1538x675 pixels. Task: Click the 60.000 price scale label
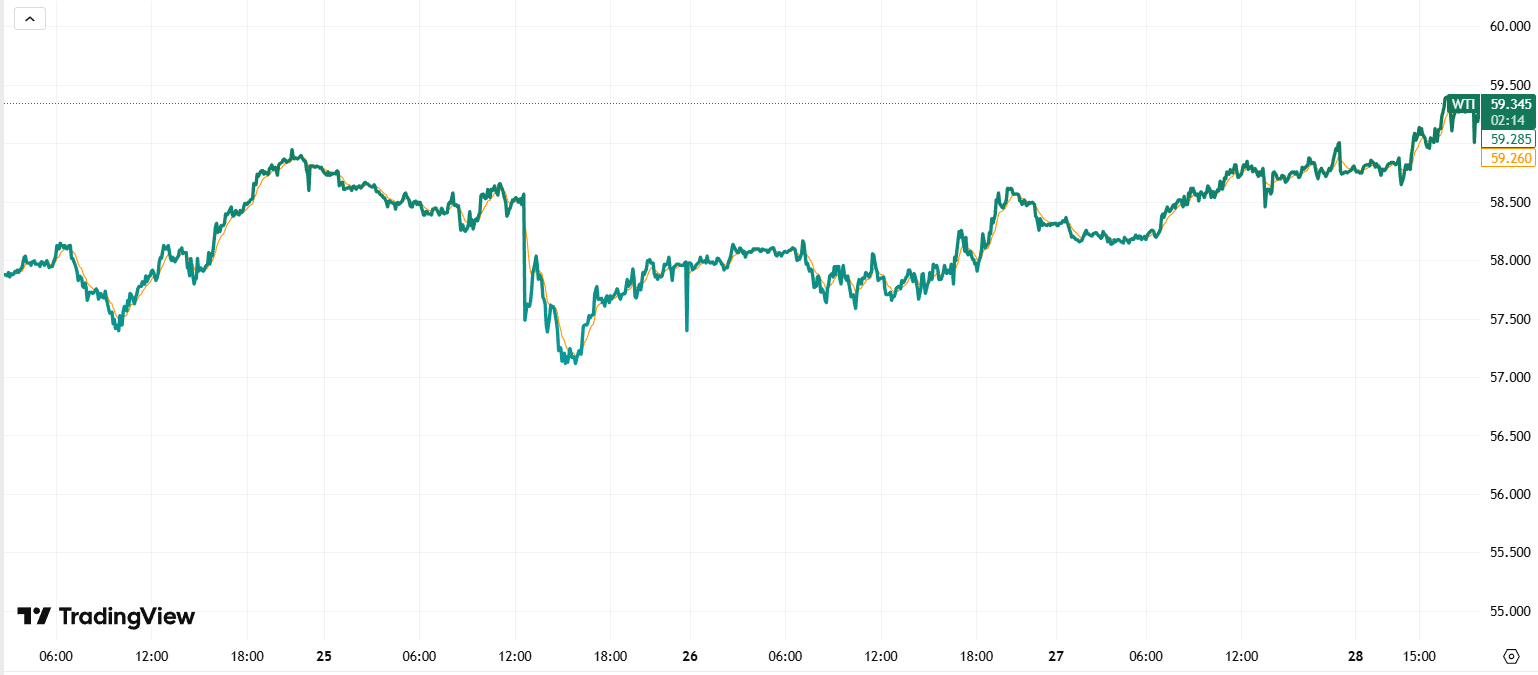coord(1510,27)
